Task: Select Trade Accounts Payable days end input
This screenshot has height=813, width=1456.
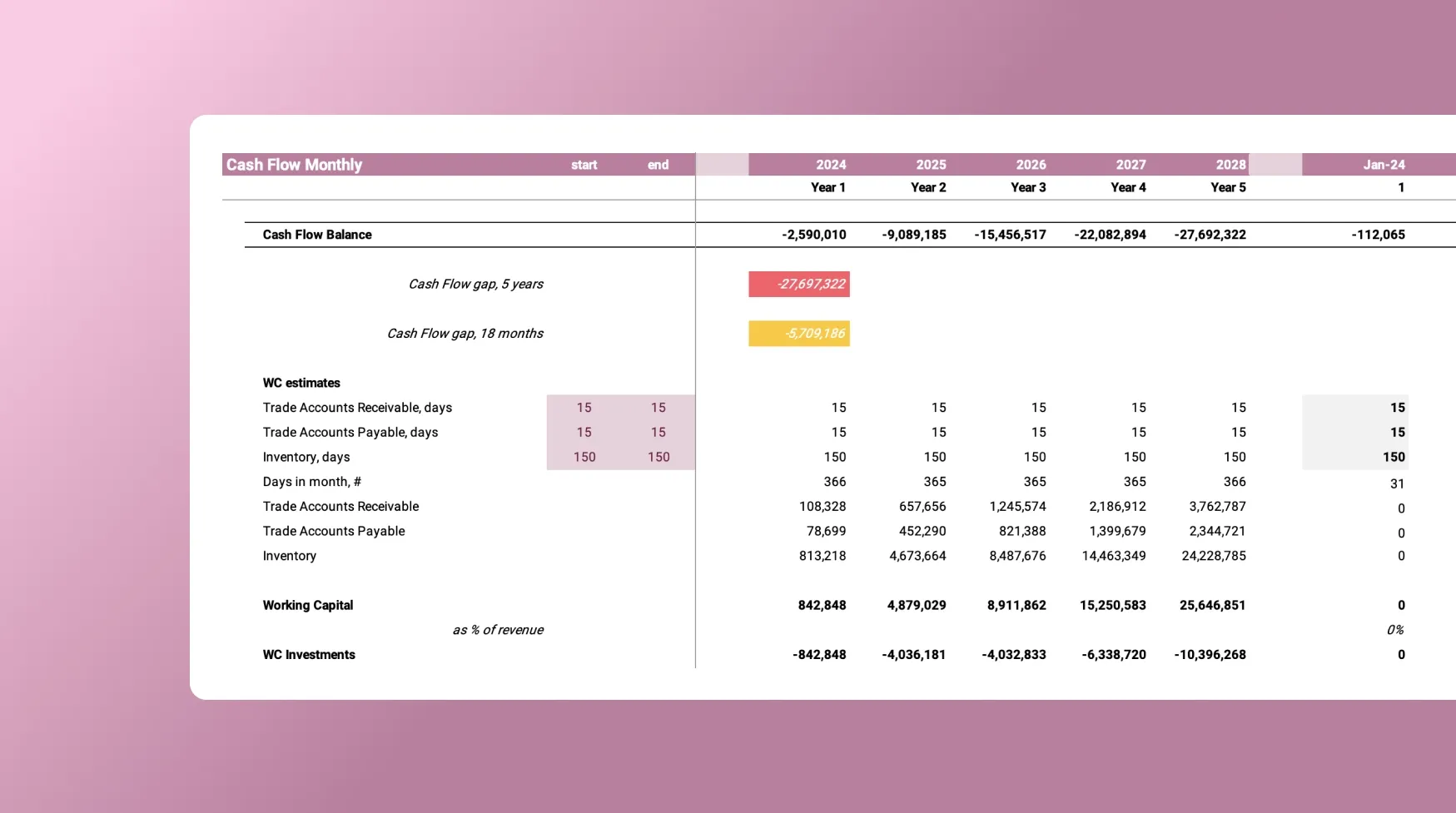Action: pos(658,433)
